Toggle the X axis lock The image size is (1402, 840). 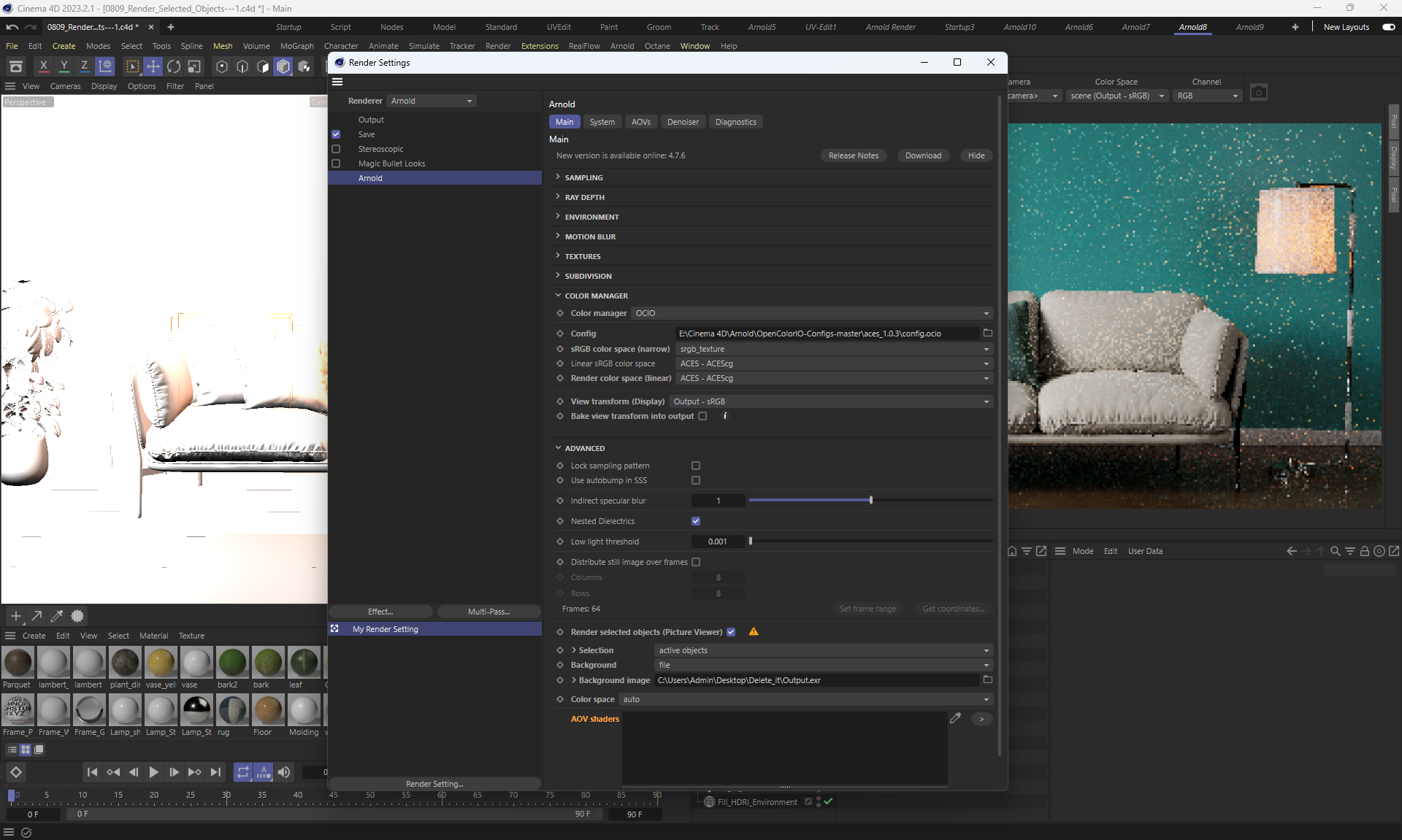point(43,66)
